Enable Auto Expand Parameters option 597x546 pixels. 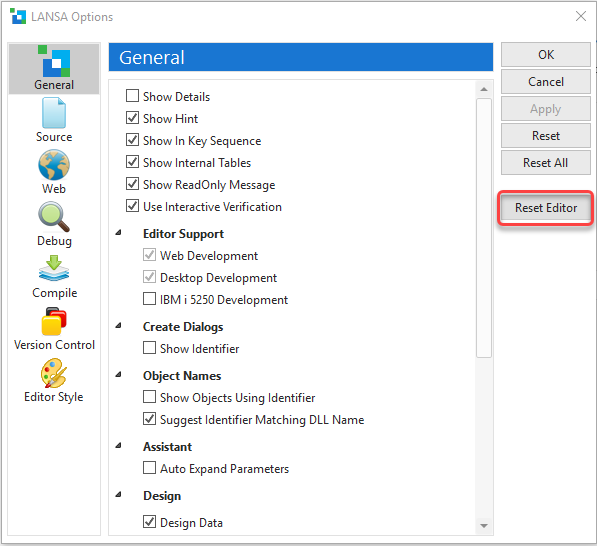point(149,468)
